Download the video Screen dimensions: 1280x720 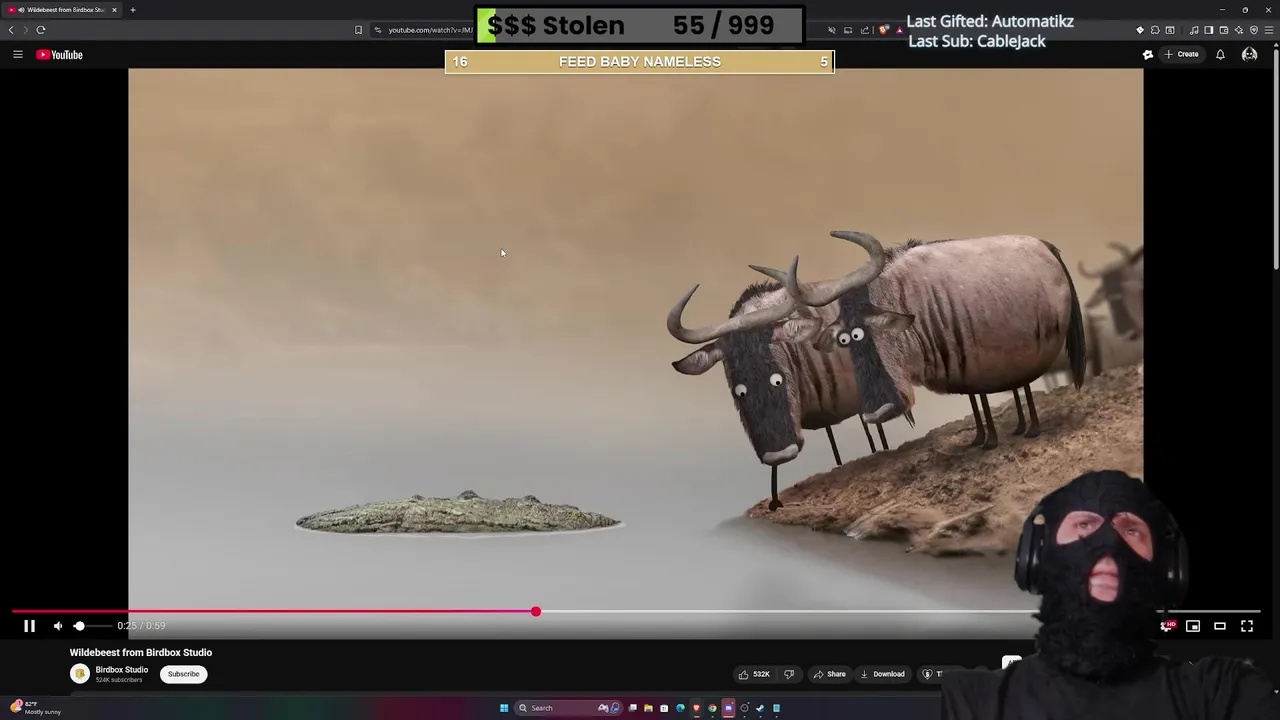click(x=883, y=674)
